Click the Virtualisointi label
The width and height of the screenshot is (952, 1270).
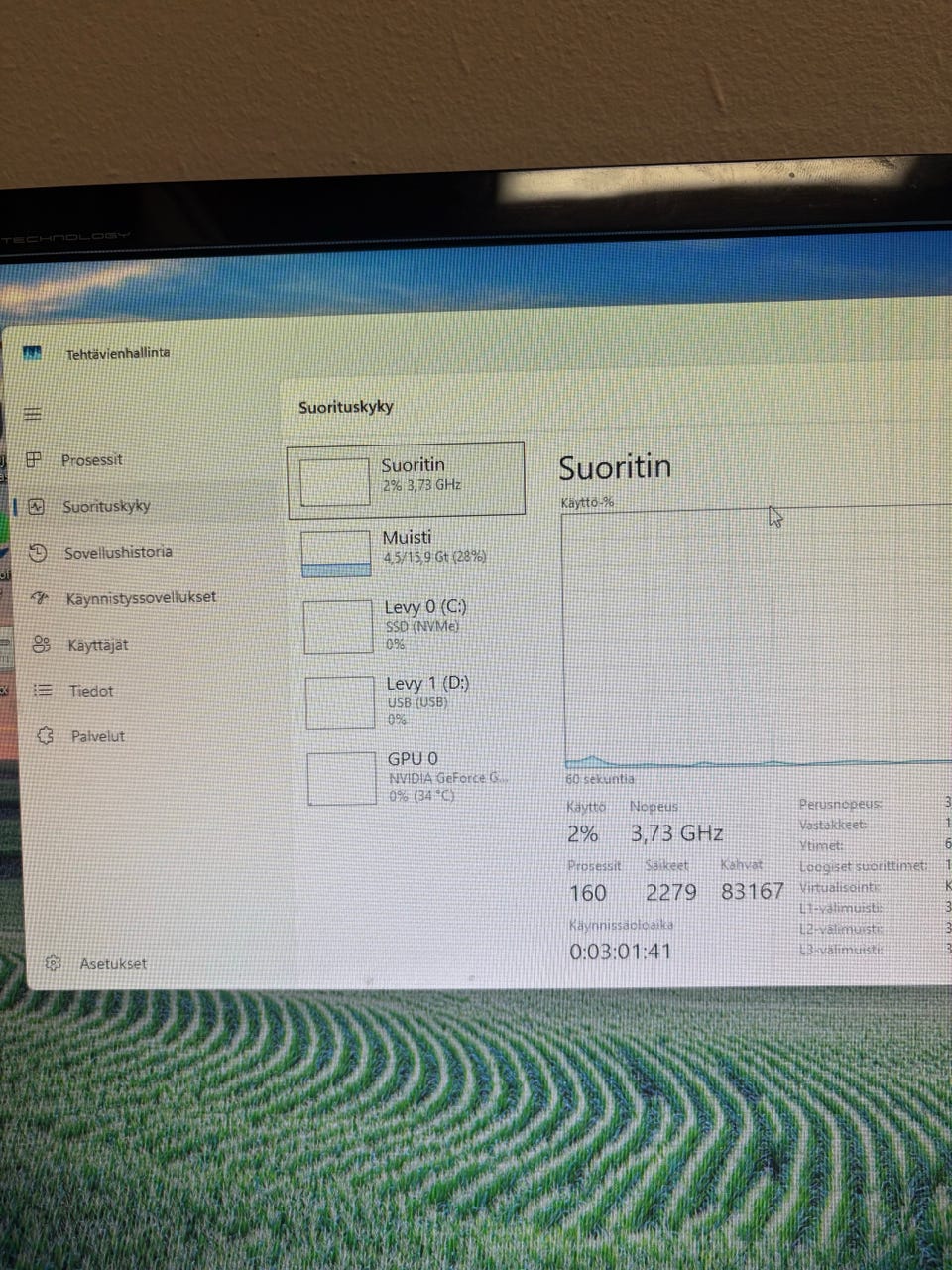[x=840, y=887]
